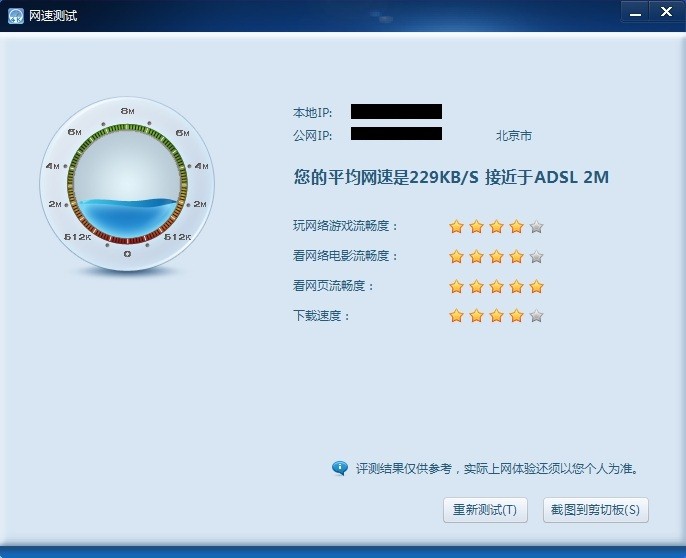Click grey fifth star in 玩网络游戏流畅度 row
Viewport: 686px width, 558px height.
[536, 226]
